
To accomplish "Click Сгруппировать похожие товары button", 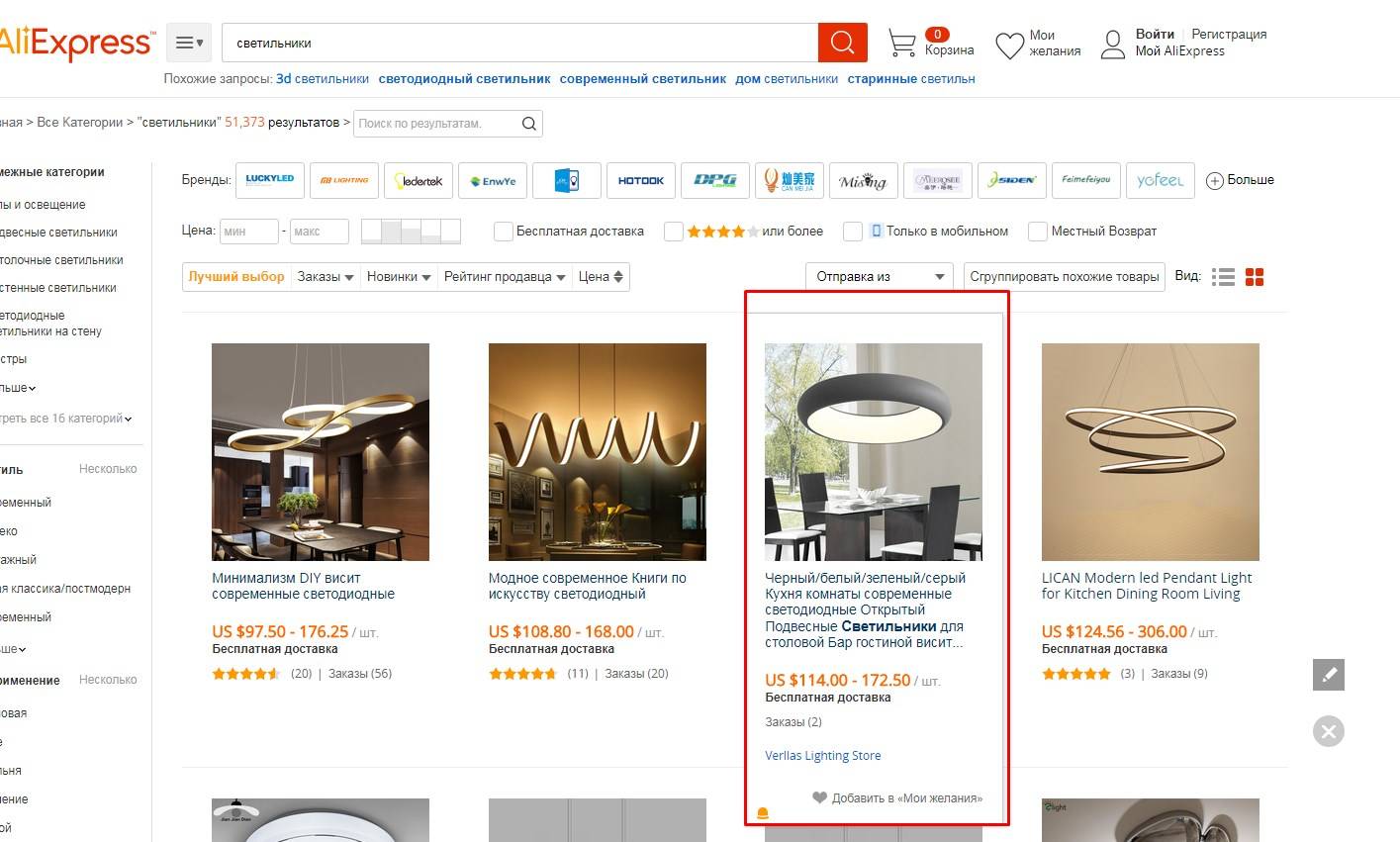I will [1065, 277].
